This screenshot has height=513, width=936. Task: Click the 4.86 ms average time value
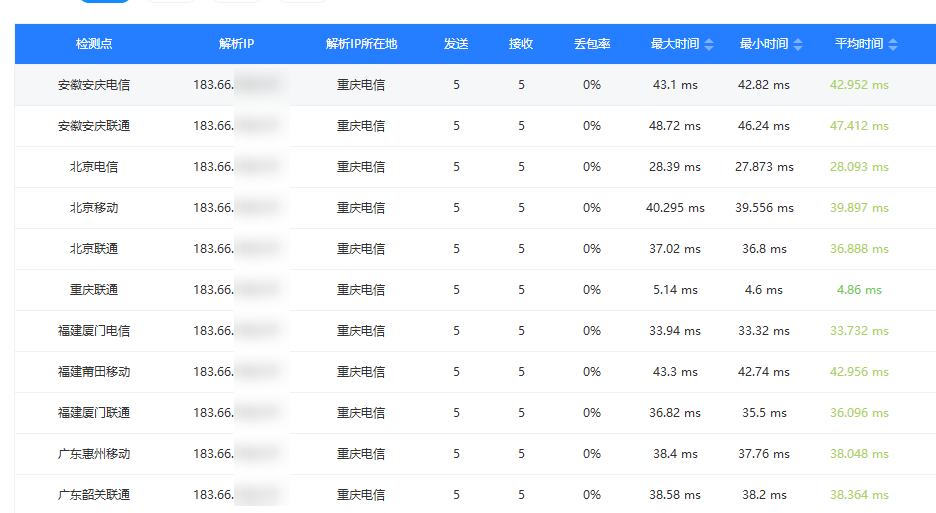859,290
